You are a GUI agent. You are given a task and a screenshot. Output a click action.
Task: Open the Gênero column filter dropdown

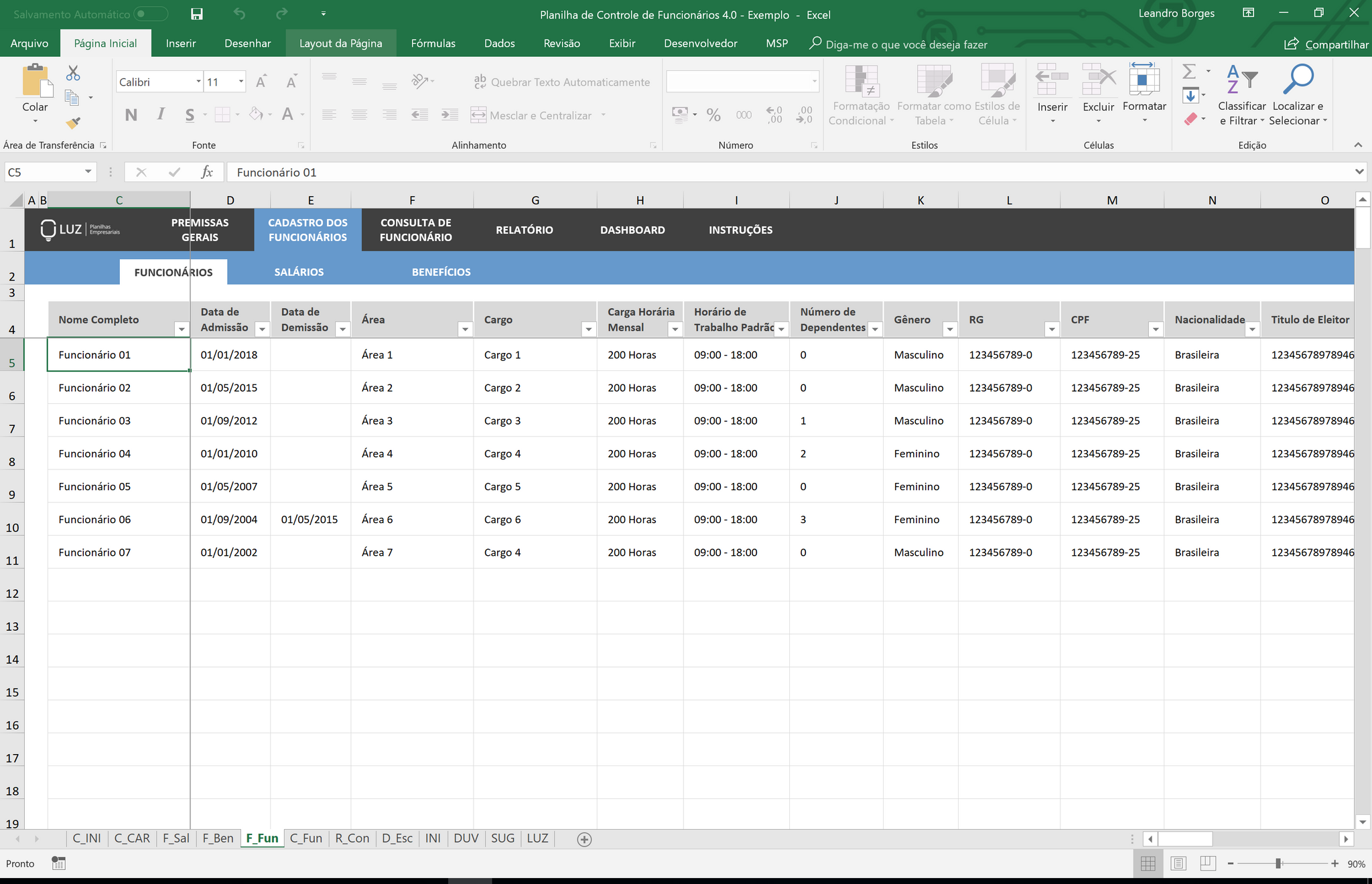coord(949,329)
